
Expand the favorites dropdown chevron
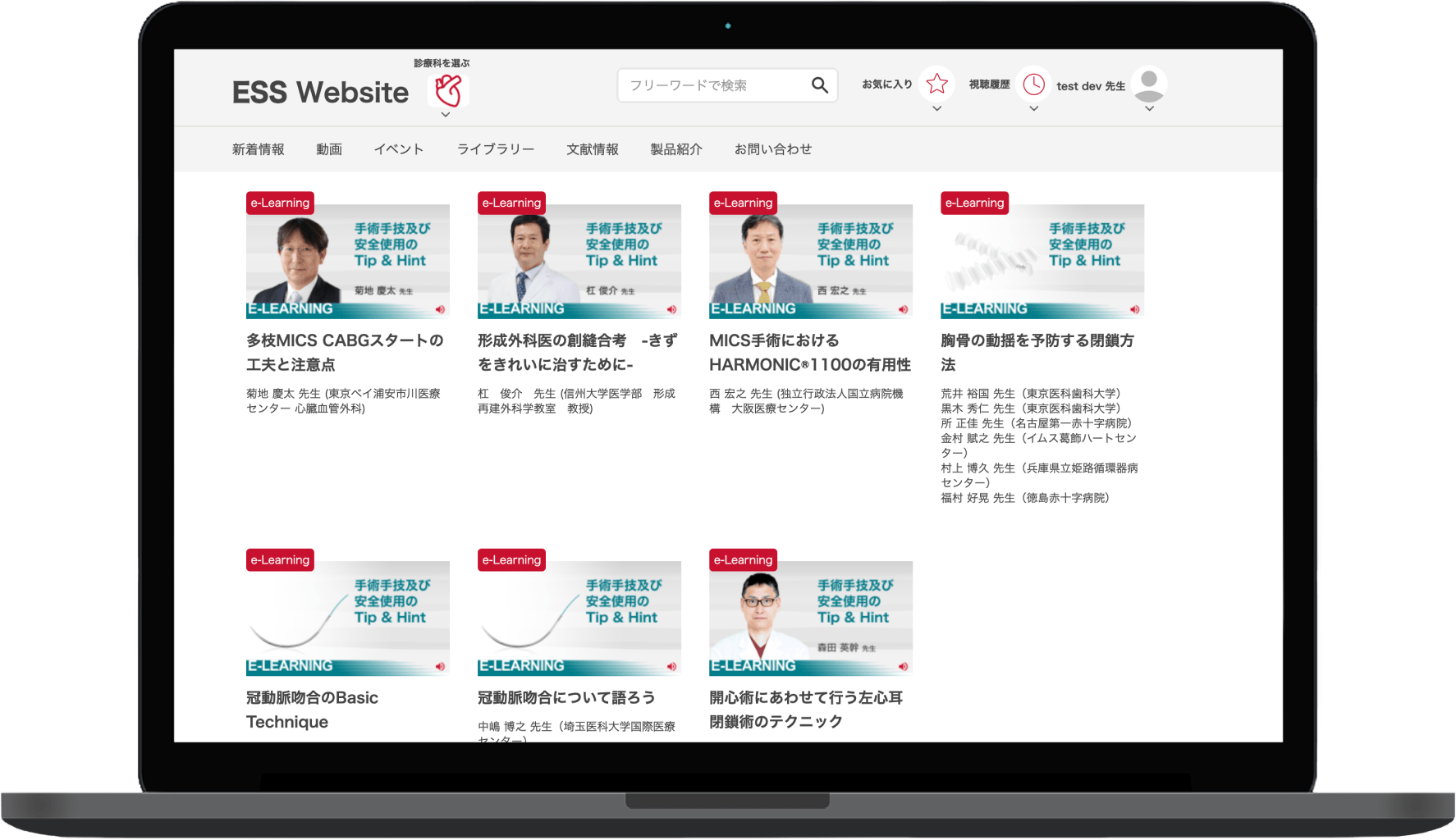tap(936, 108)
